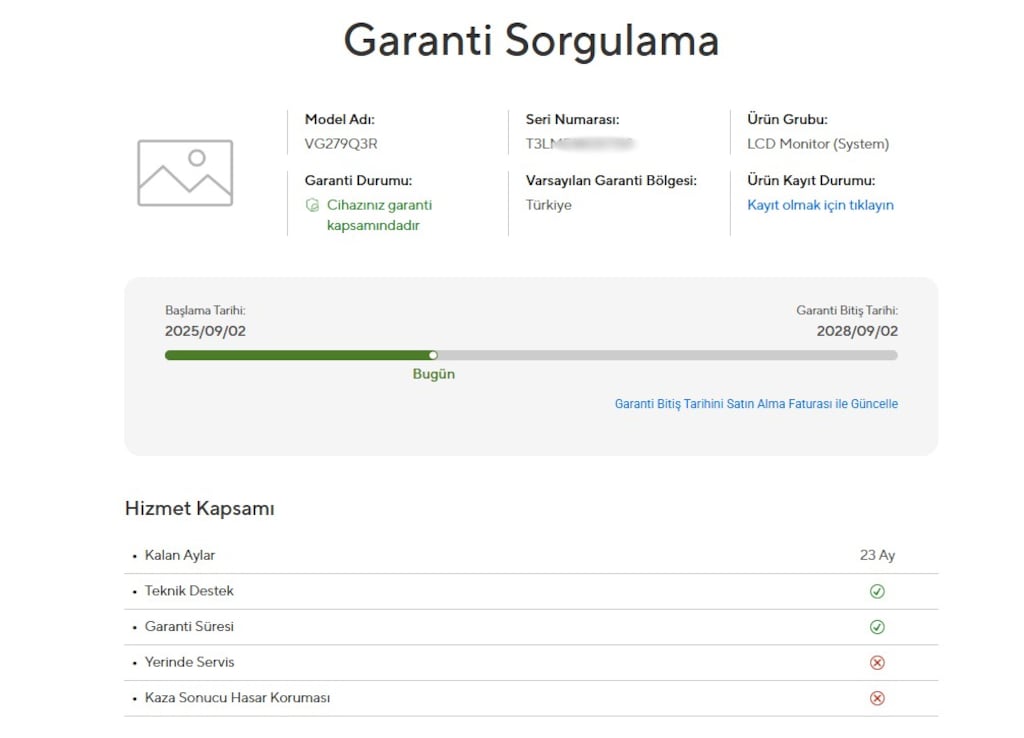
Task: Click the Bugün marker on warranty progress bar
Action: coord(433,355)
